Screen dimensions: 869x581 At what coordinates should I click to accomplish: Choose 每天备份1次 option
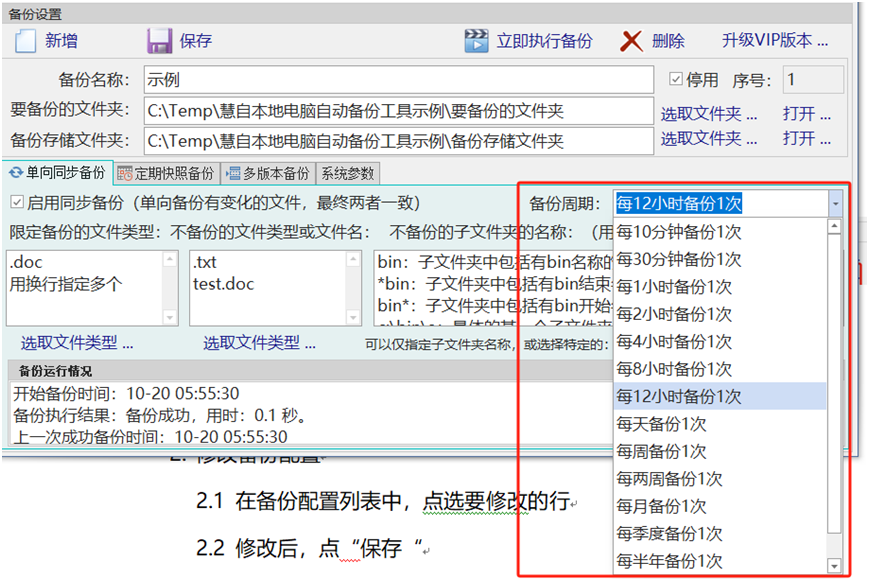661,424
